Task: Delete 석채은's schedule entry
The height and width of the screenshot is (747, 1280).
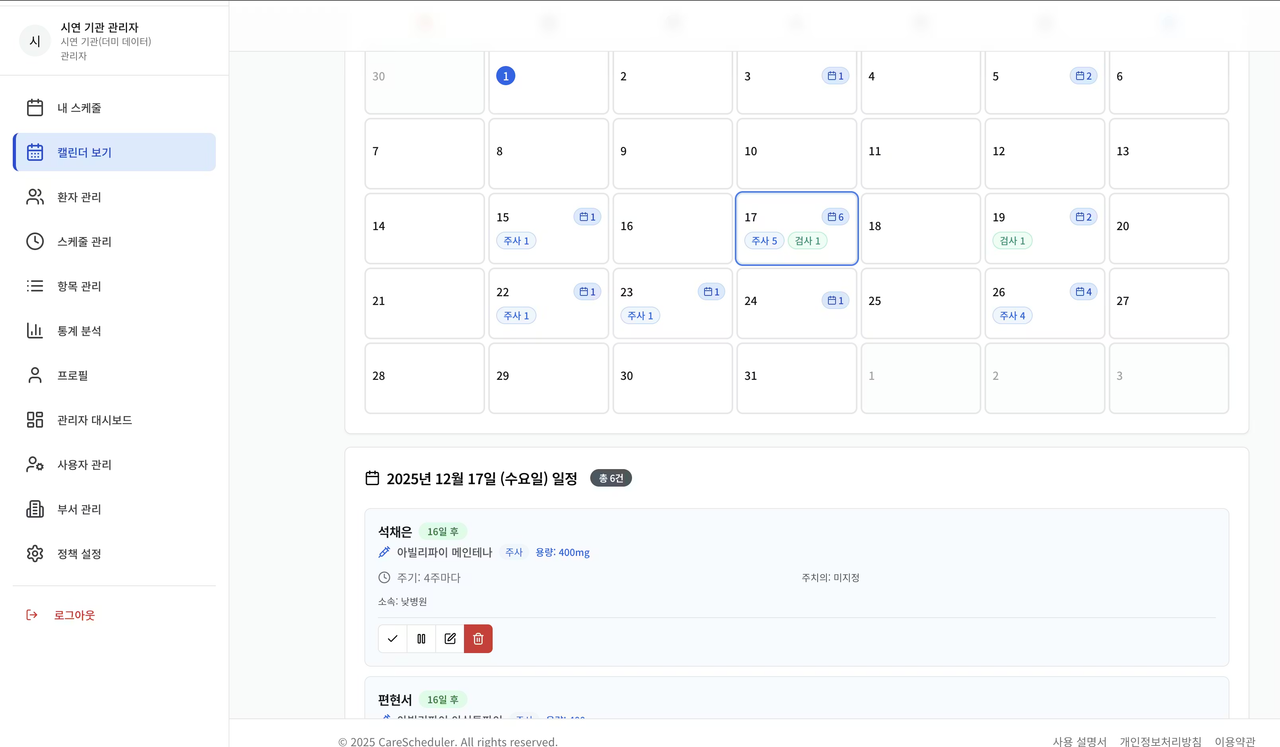Action: (477, 638)
